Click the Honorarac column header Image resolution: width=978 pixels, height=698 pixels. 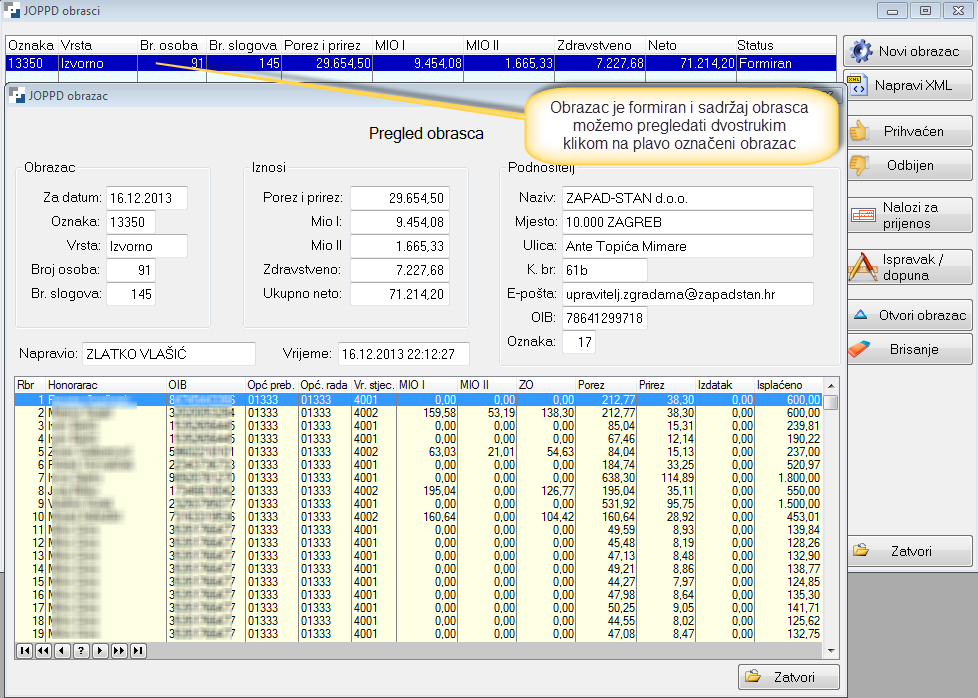pyautogui.click(x=105, y=384)
